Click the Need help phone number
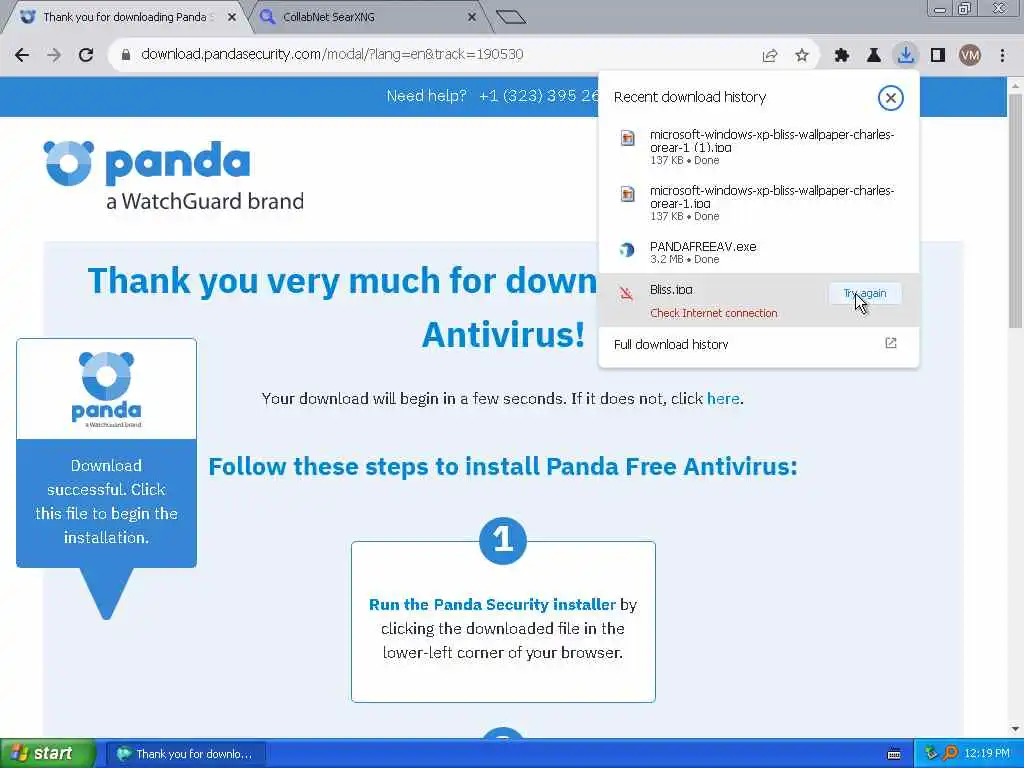The height and width of the screenshot is (768, 1024). [538, 96]
